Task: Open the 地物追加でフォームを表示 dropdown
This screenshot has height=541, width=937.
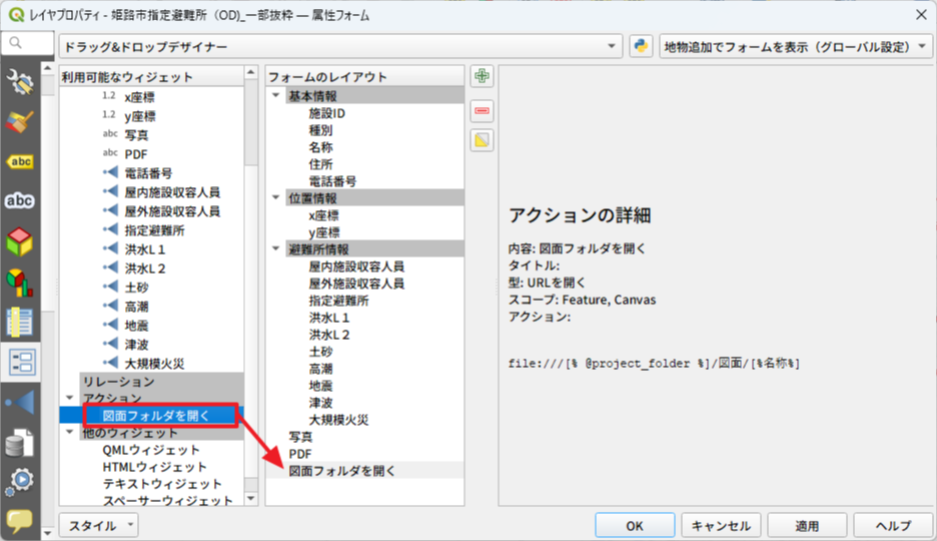Action: [794, 47]
